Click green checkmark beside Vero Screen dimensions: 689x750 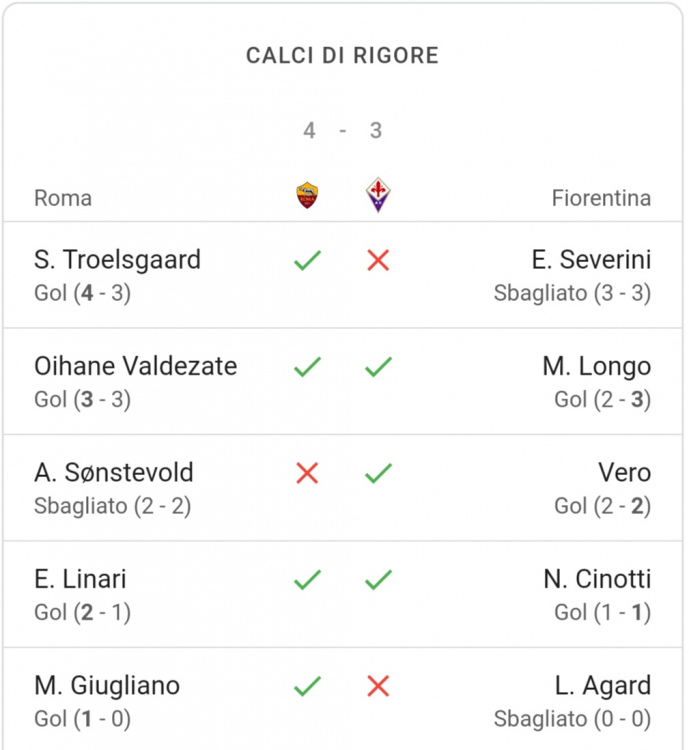click(x=378, y=474)
